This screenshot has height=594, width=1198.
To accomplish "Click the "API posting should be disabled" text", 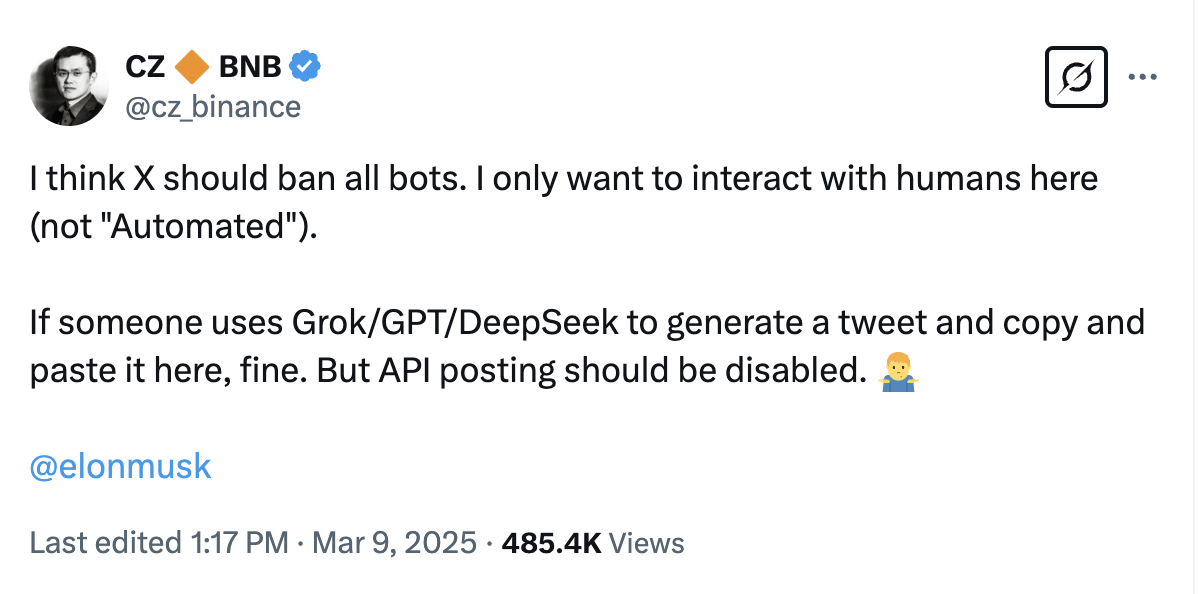I will click(x=622, y=371).
